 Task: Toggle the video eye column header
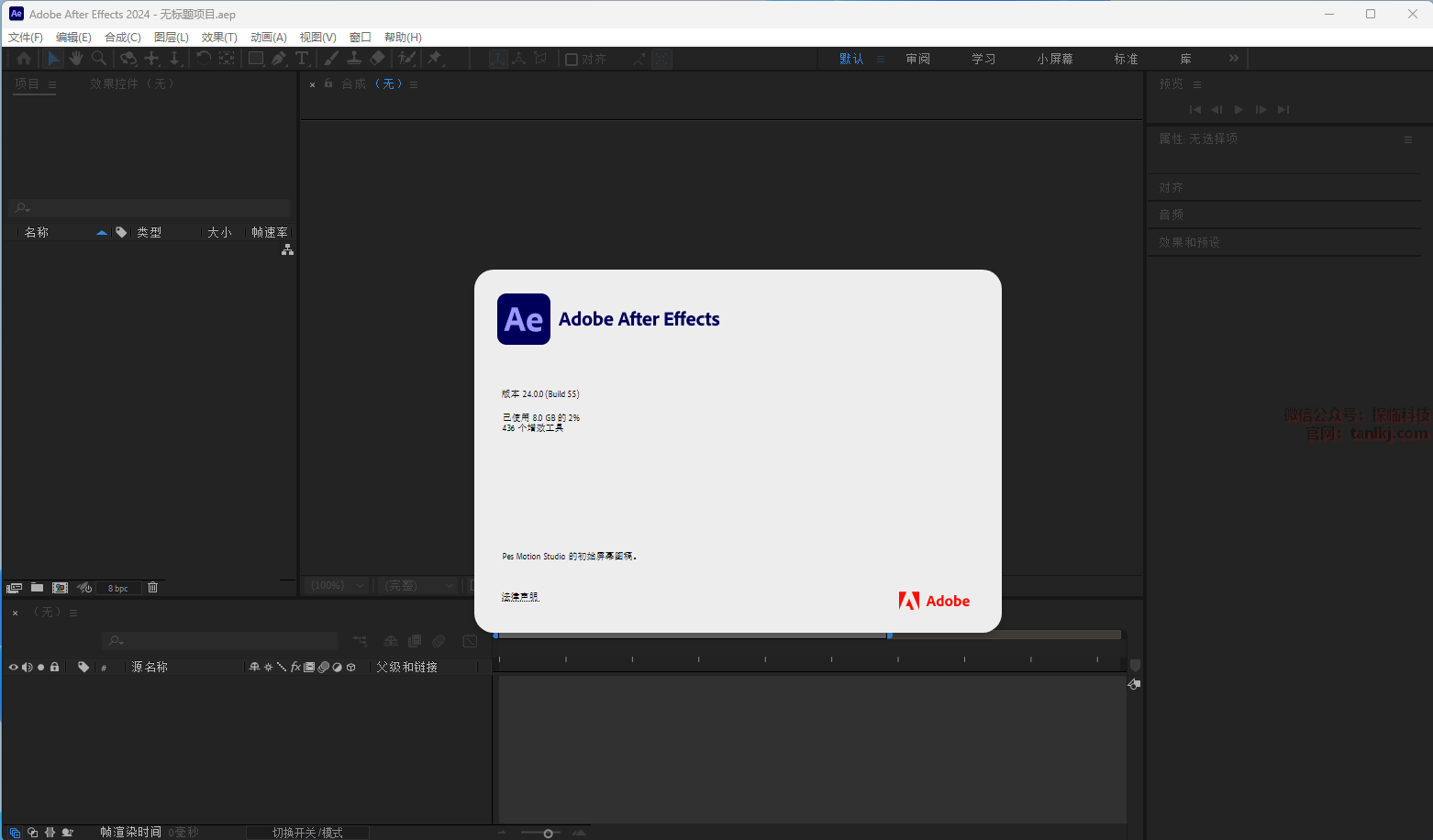[13, 668]
